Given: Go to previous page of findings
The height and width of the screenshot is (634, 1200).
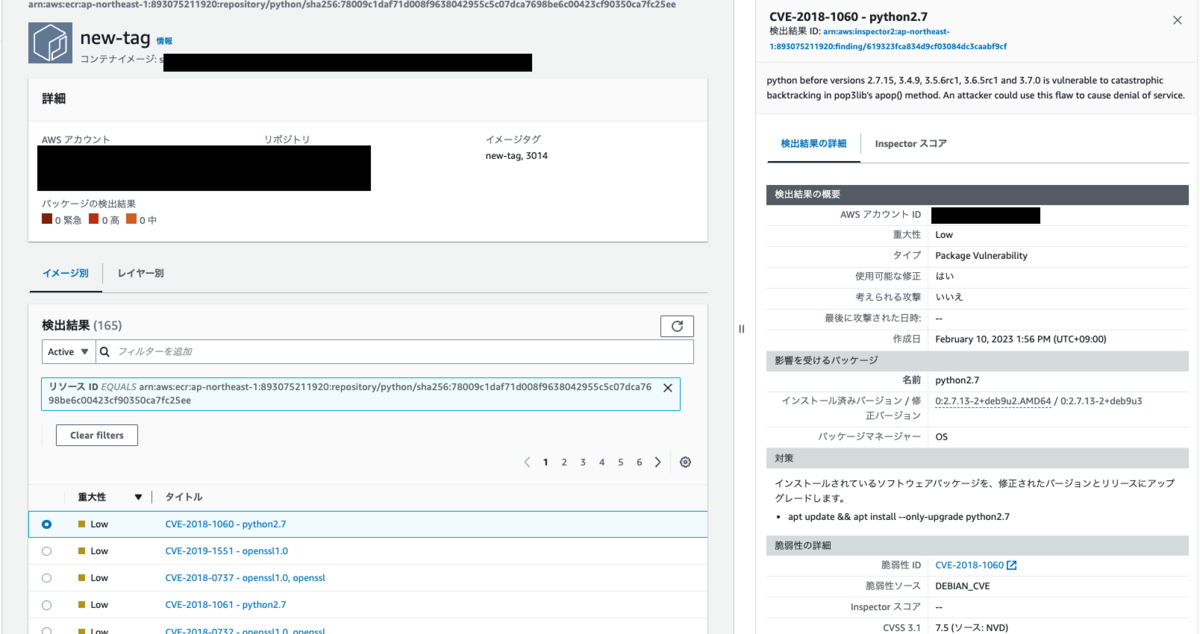Looking at the screenshot, I should tap(527, 462).
